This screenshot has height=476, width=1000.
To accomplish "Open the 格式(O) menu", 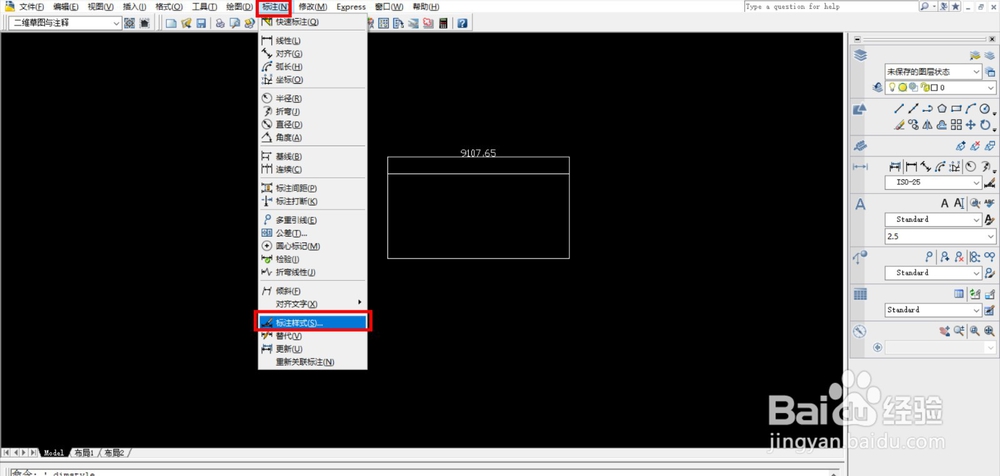I will pyautogui.click(x=169, y=7).
